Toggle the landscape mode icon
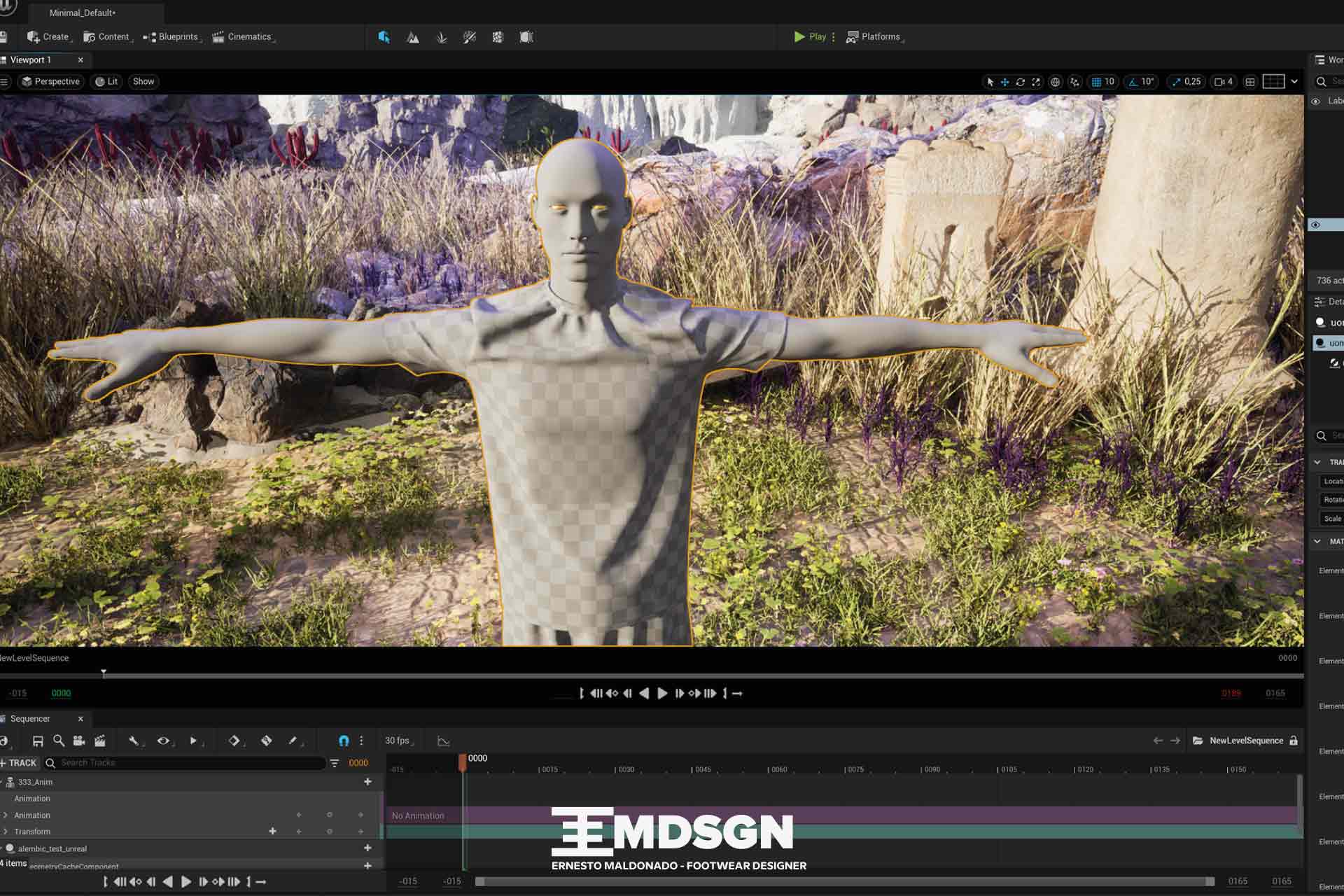 tap(413, 36)
